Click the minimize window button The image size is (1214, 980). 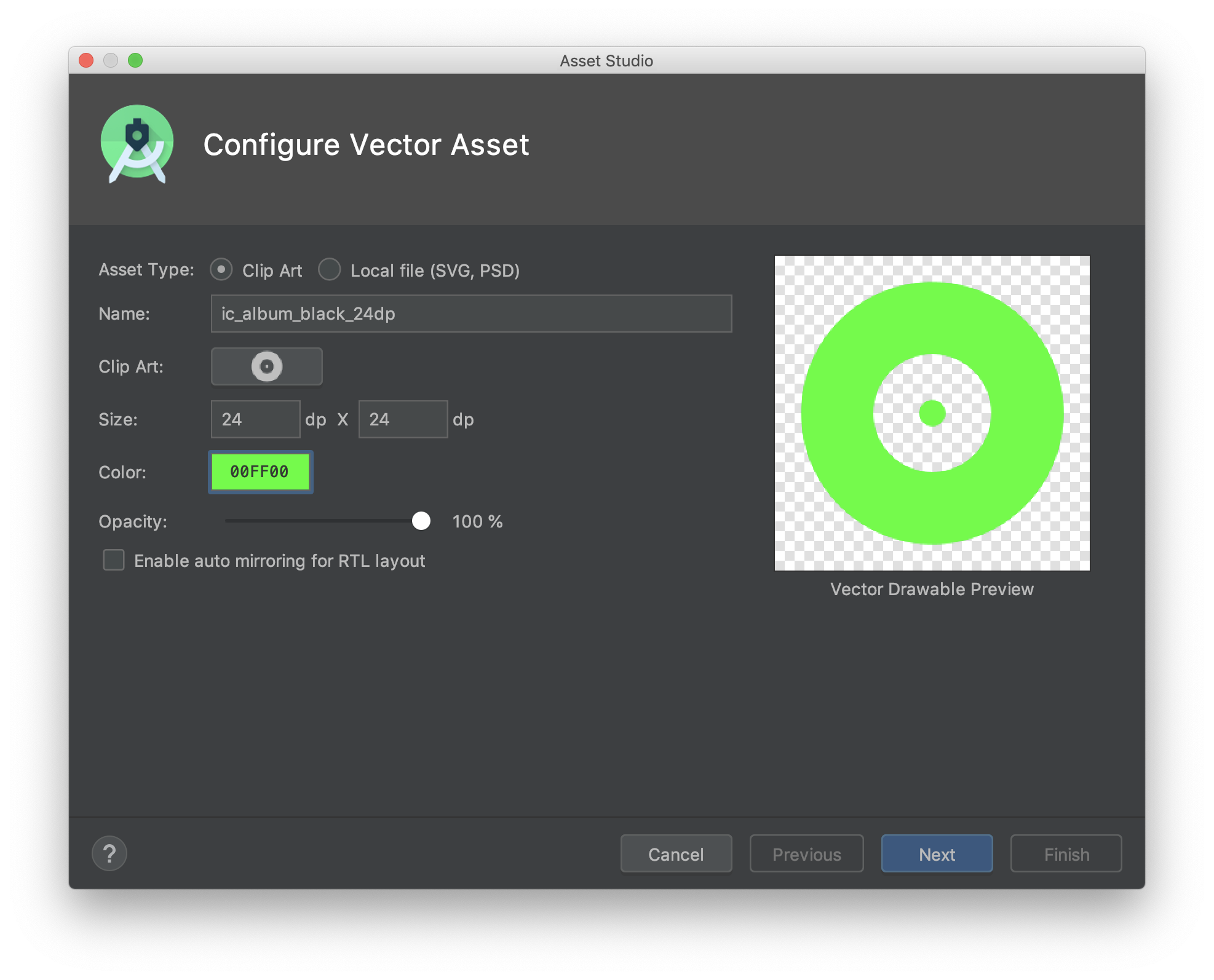click(111, 60)
